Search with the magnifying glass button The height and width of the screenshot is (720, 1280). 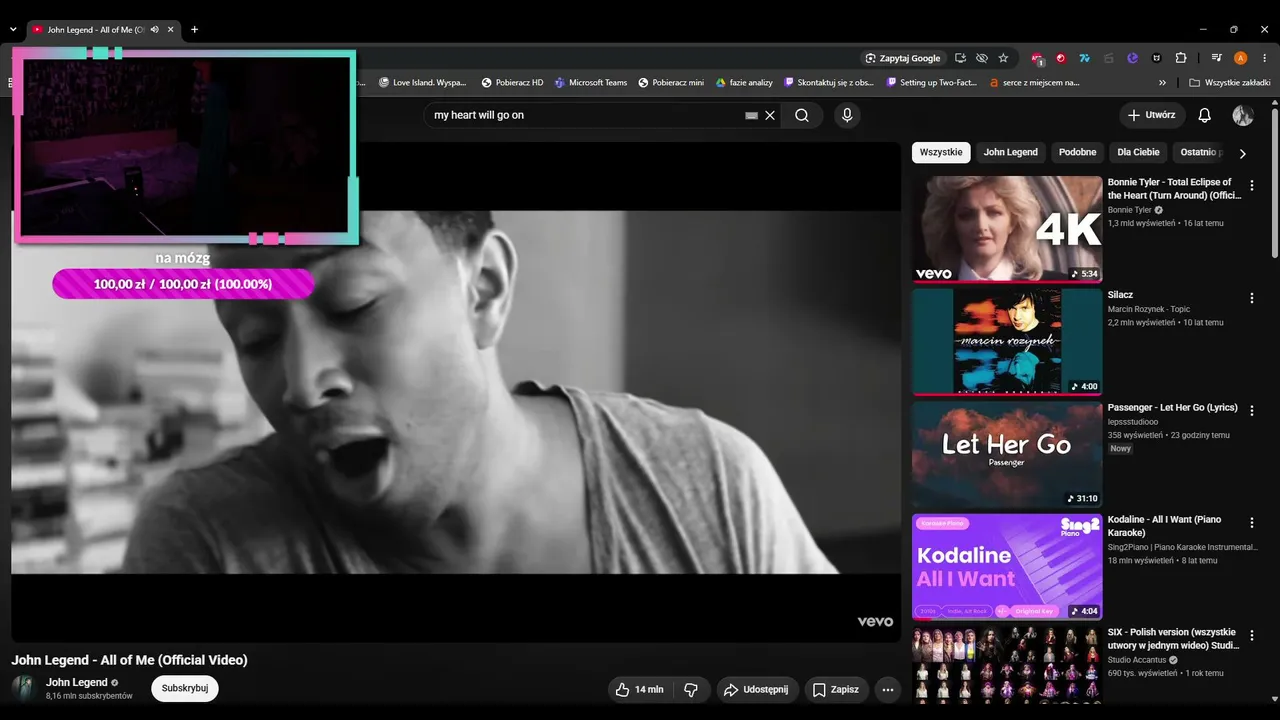802,115
